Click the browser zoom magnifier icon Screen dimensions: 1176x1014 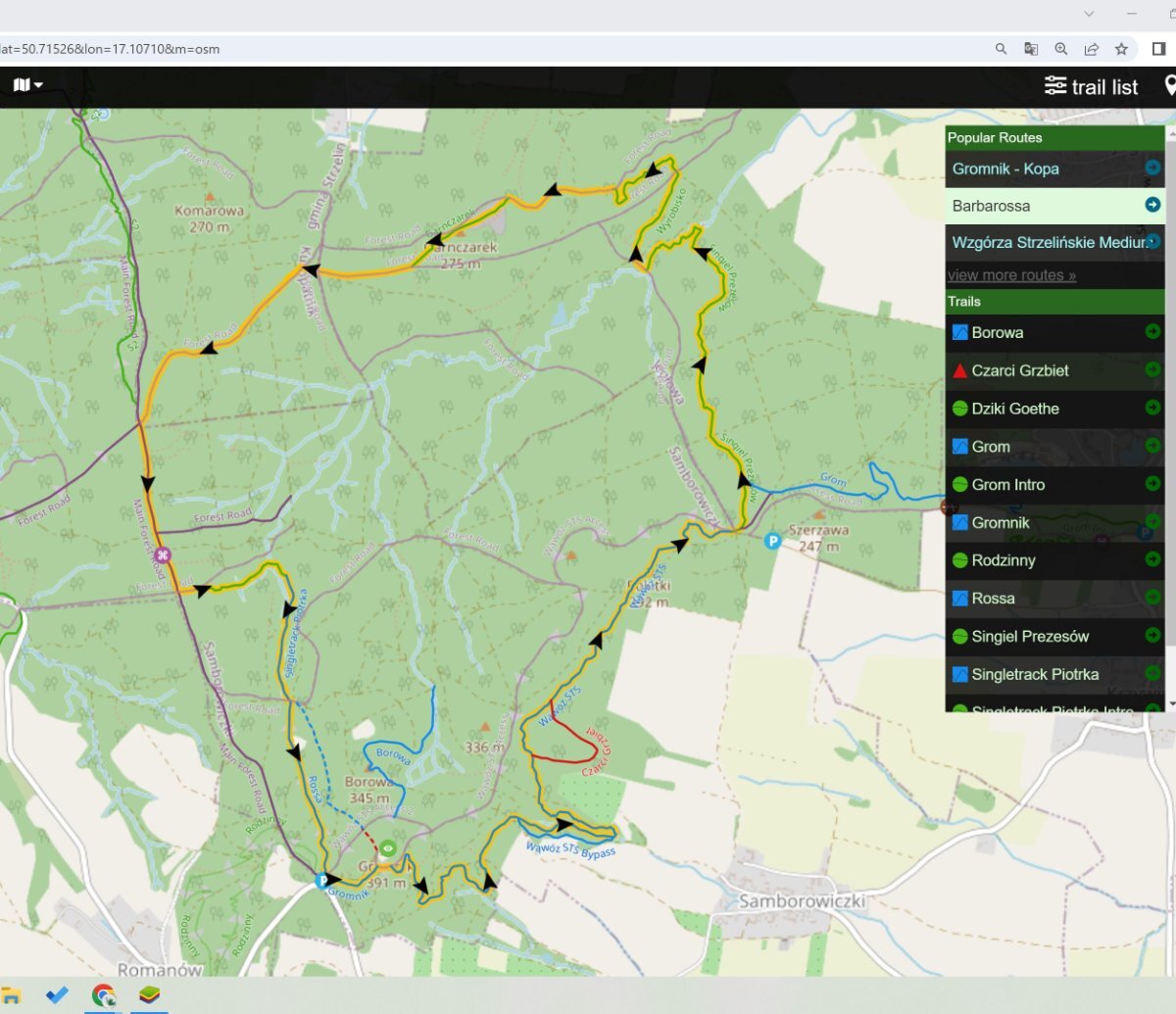[1061, 49]
